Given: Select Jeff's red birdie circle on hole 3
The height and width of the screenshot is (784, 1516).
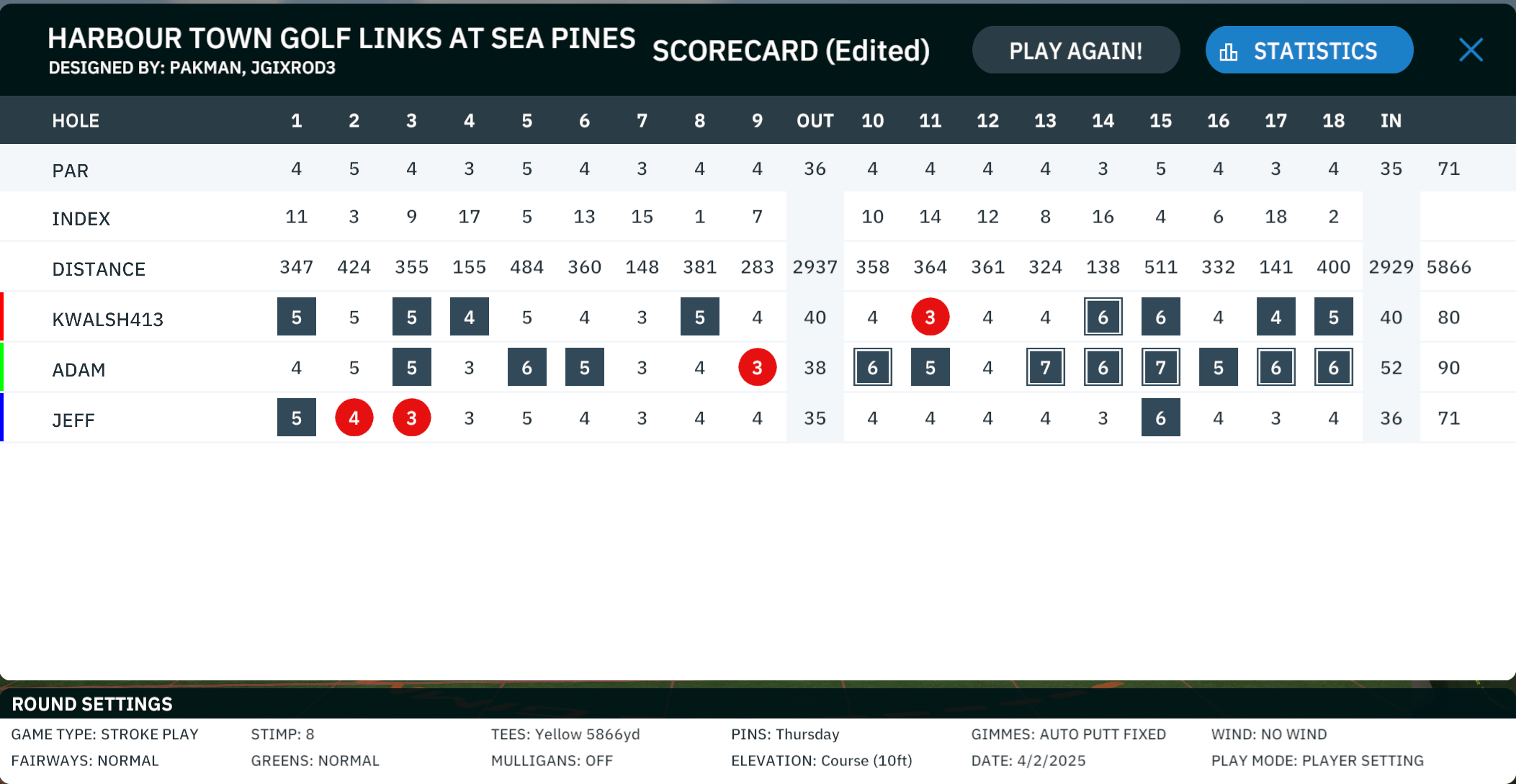Looking at the screenshot, I should click(x=412, y=418).
